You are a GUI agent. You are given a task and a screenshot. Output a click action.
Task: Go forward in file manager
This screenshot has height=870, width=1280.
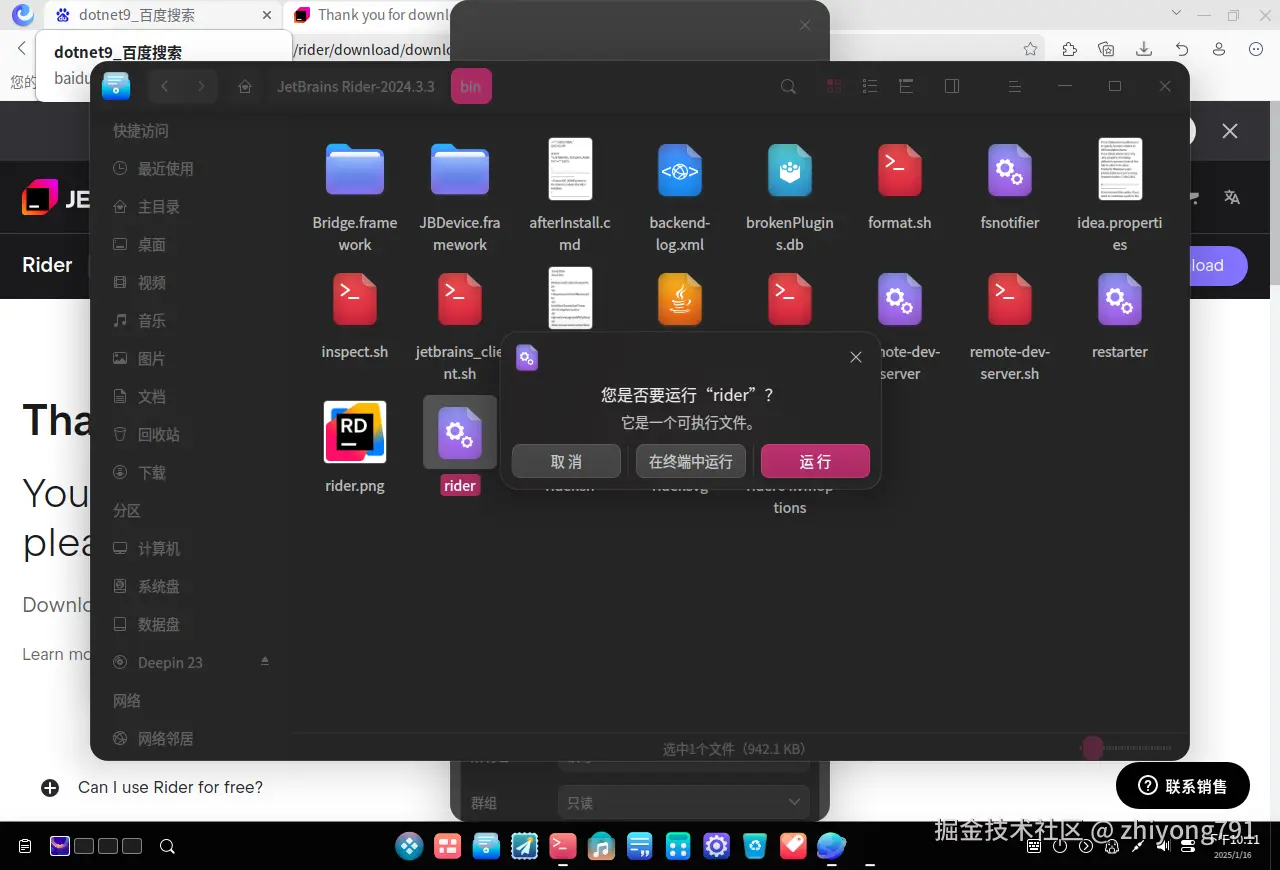(201, 87)
